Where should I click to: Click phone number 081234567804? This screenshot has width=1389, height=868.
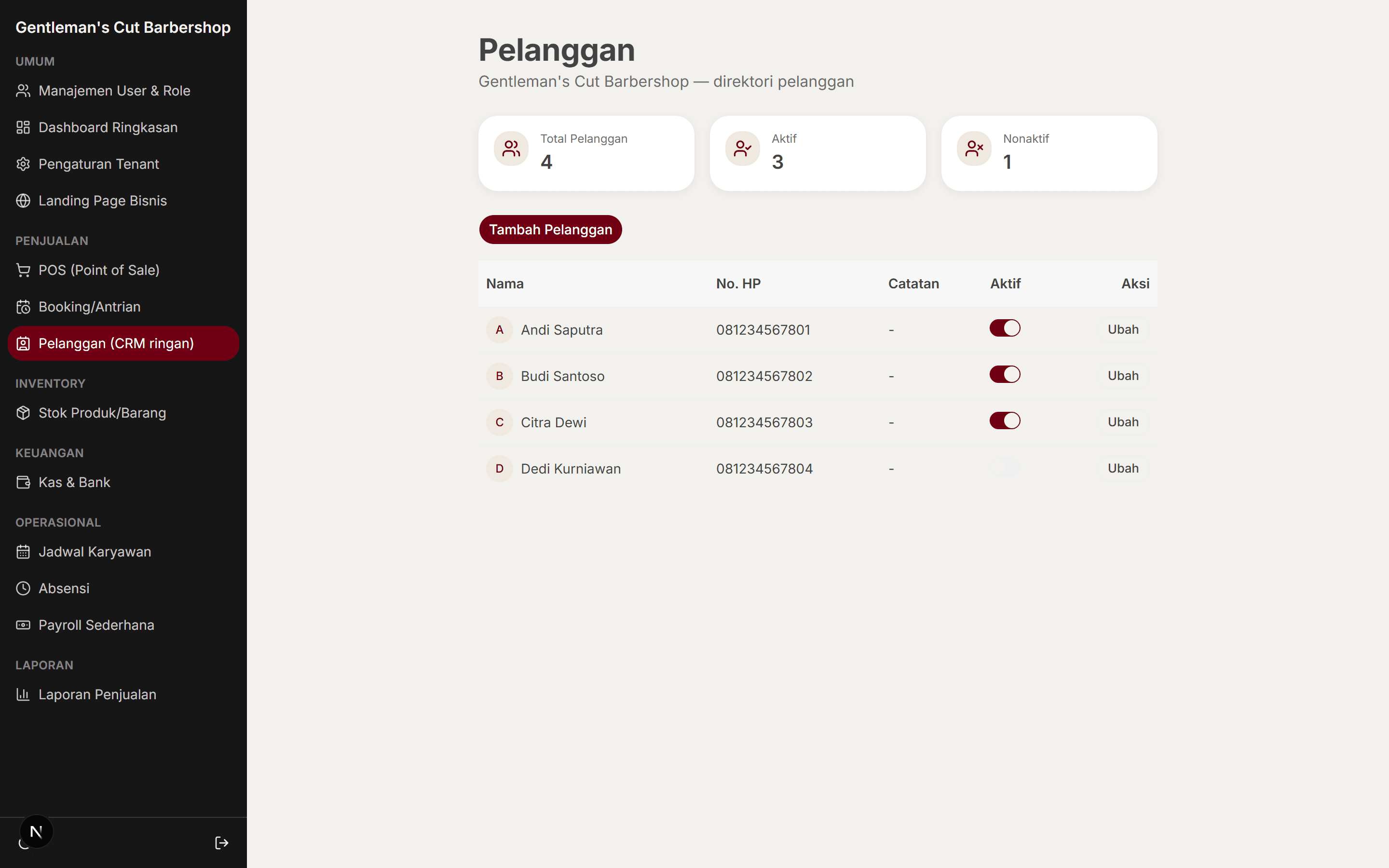[764, 469]
